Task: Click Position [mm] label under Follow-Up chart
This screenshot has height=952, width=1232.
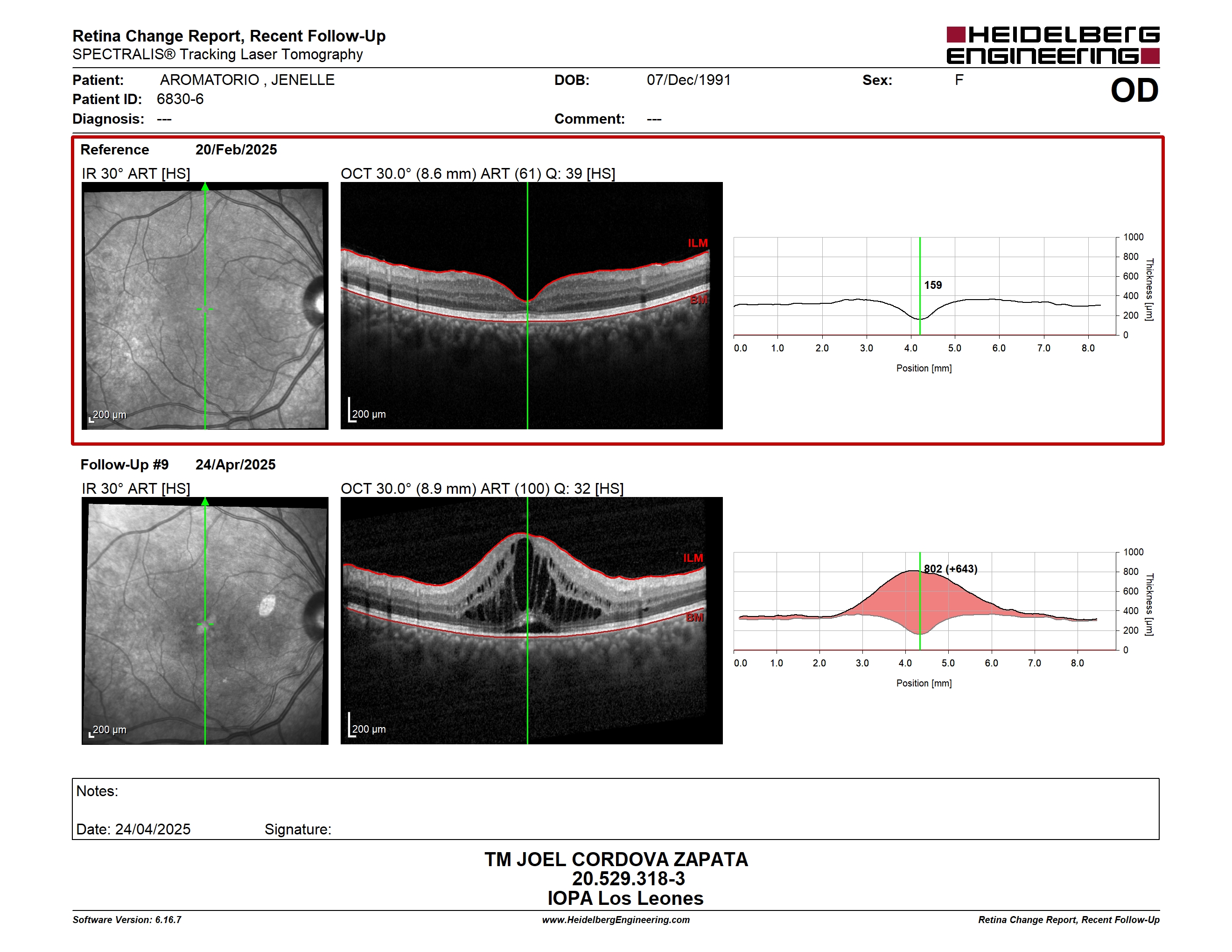Action: pos(924,683)
